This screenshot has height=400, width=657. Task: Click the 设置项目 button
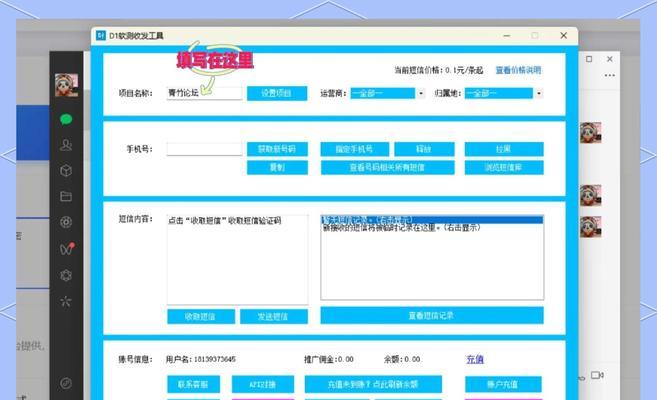tap(277, 93)
